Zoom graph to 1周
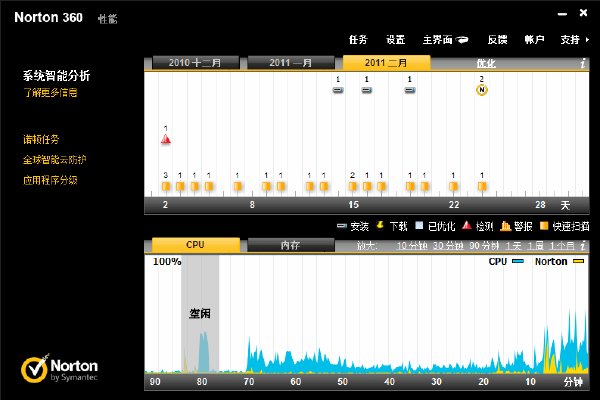This screenshot has height=400, width=600. click(x=535, y=246)
